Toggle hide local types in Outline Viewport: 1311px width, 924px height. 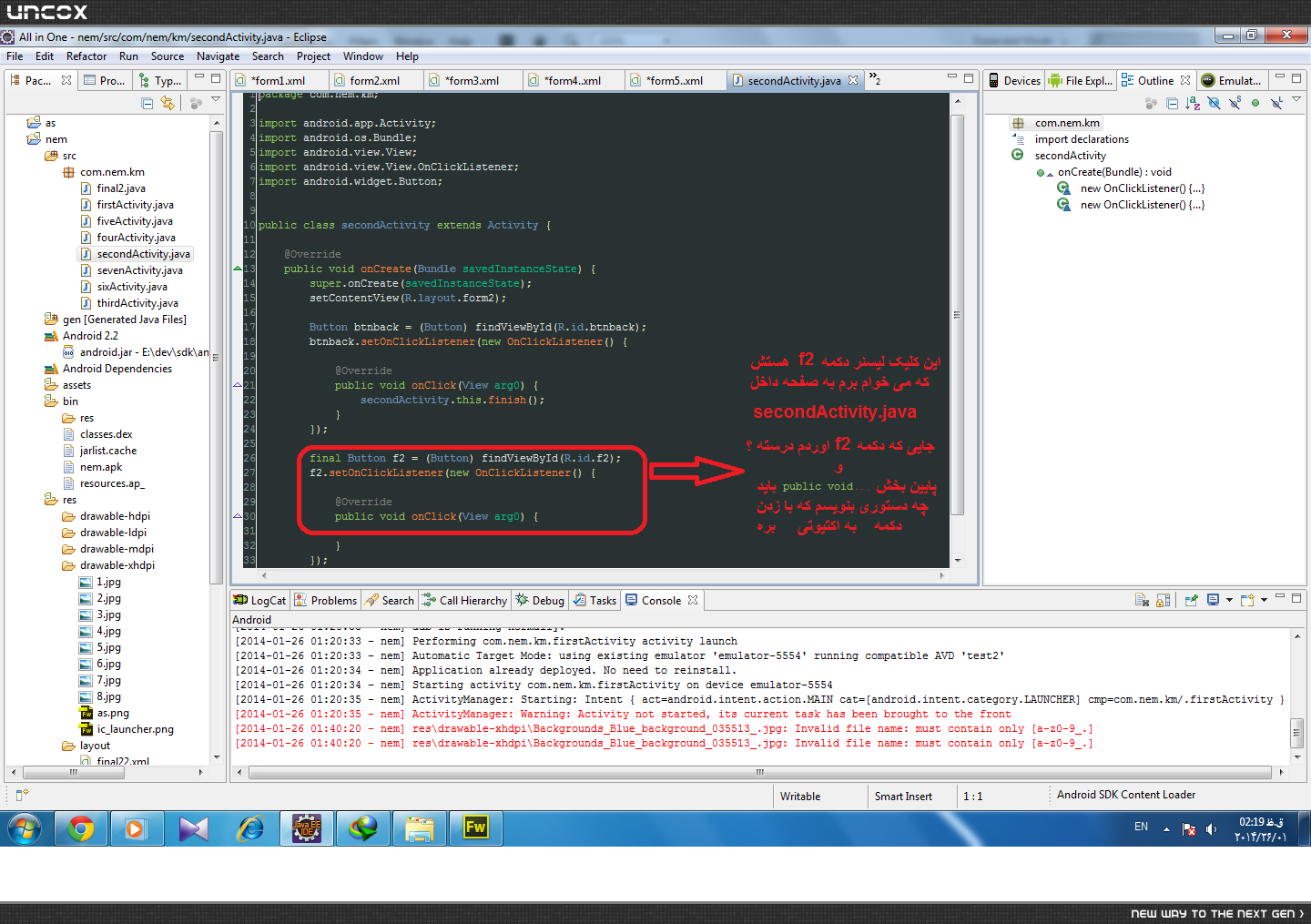coord(1276,104)
